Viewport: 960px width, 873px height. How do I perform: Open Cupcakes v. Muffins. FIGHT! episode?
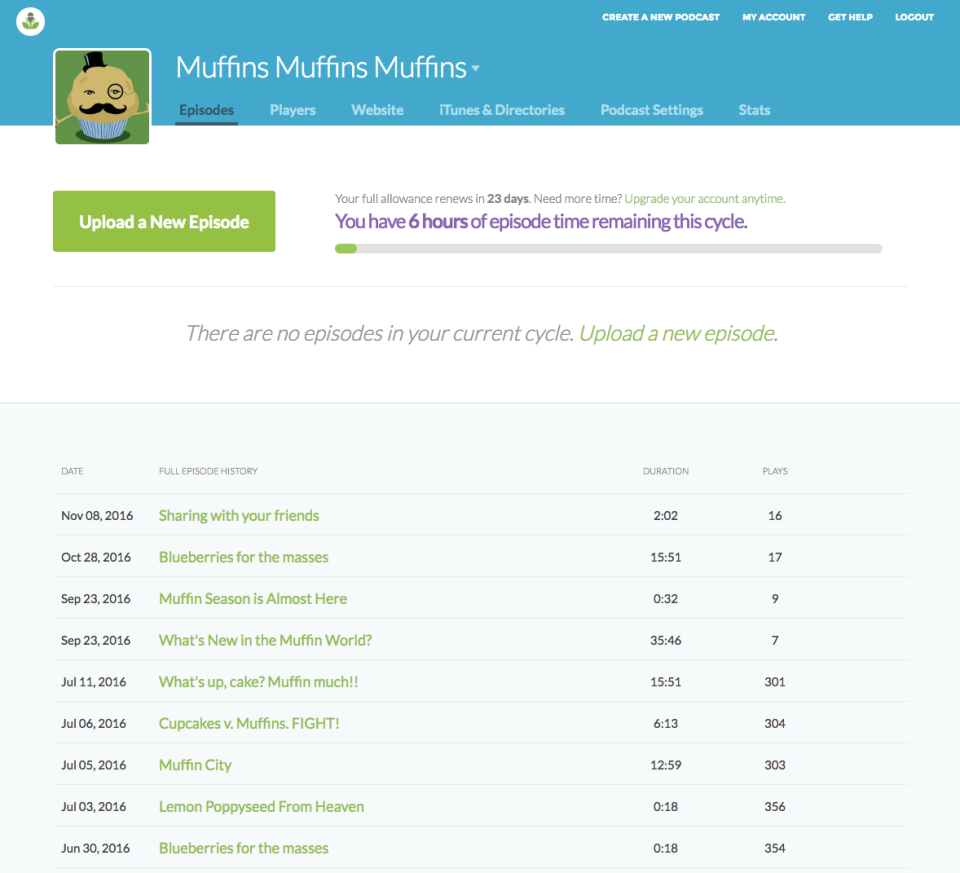(249, 724)
